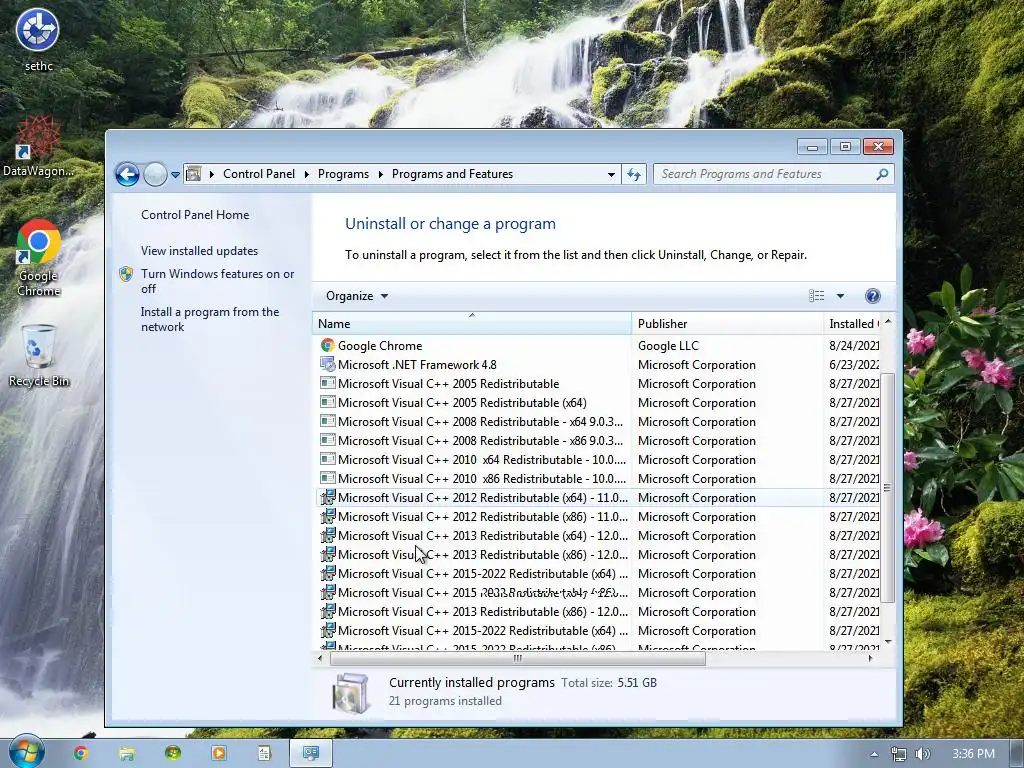
Task: Expand the arrow after Programs breadcrumb
Action: click(380, 174)
